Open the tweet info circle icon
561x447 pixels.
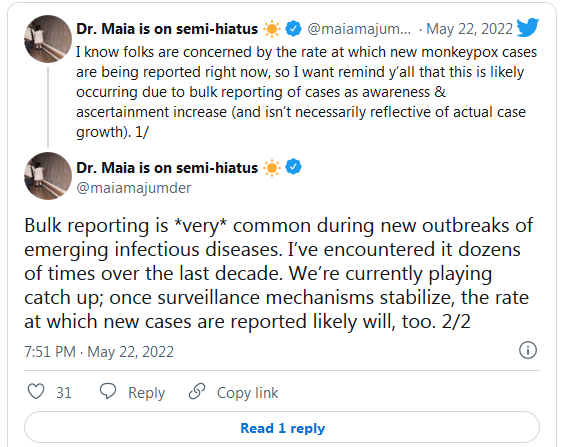528,350
